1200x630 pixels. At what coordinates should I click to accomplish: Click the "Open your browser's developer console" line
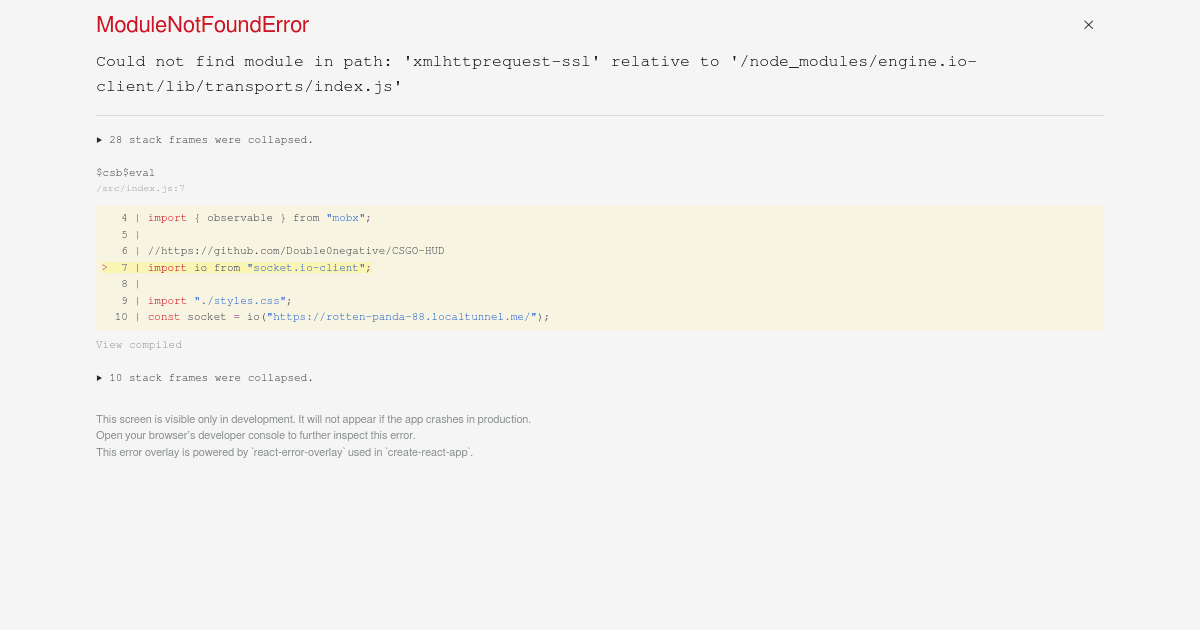[x=255, y=435]
